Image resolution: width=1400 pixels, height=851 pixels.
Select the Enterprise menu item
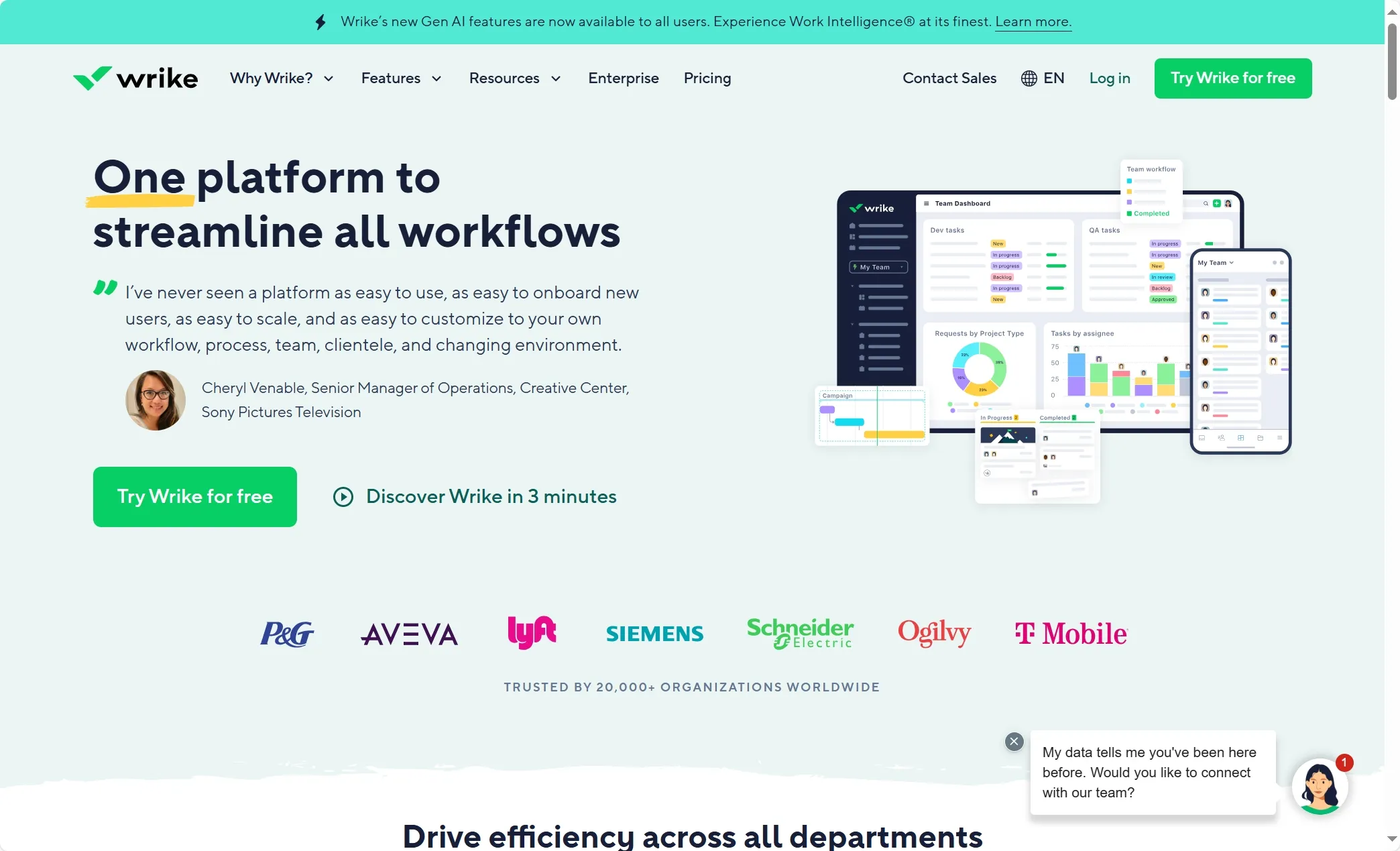(623, 77)
